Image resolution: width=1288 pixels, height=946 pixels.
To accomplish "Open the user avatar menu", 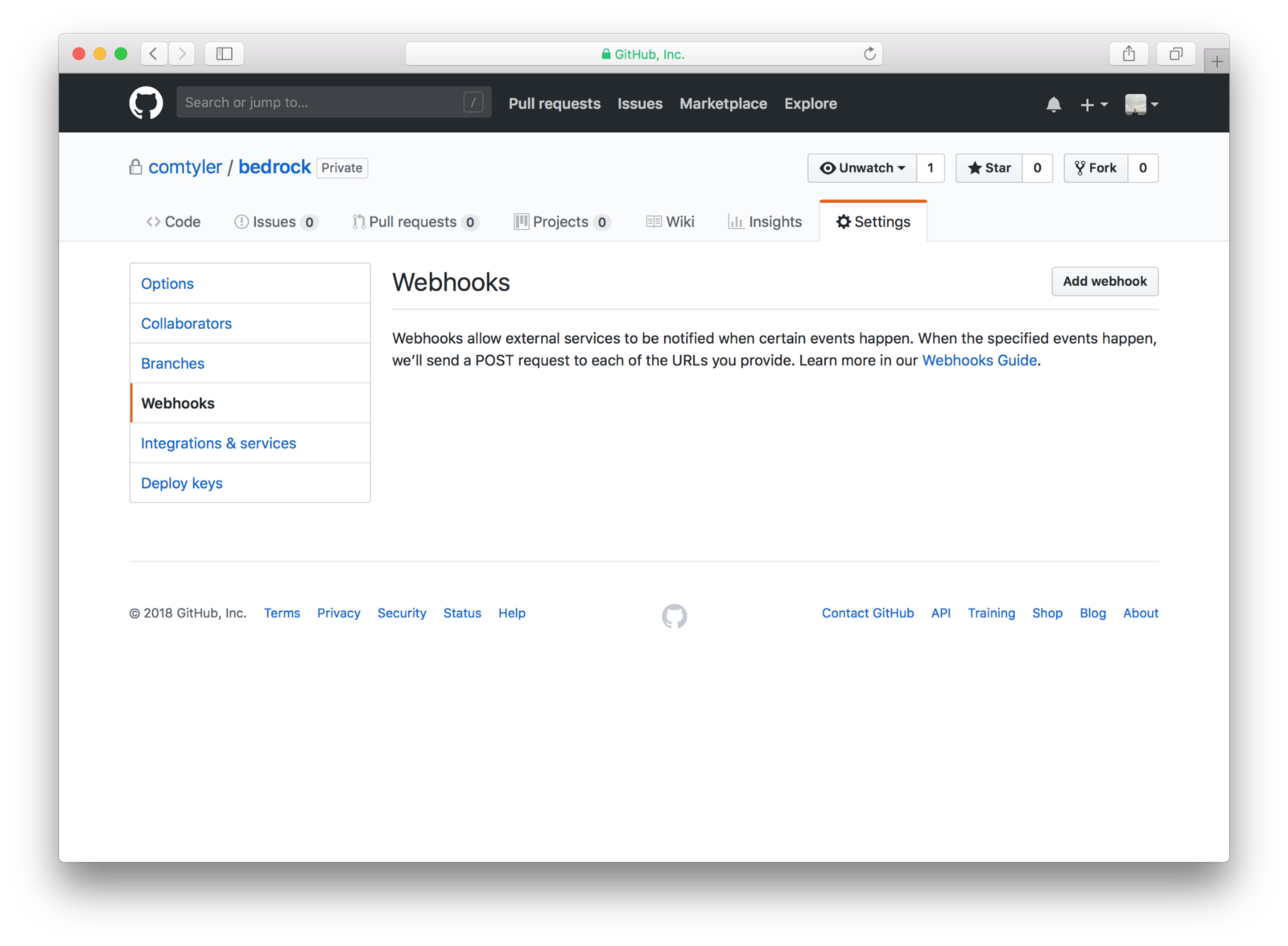I will tap(1141, 105).
